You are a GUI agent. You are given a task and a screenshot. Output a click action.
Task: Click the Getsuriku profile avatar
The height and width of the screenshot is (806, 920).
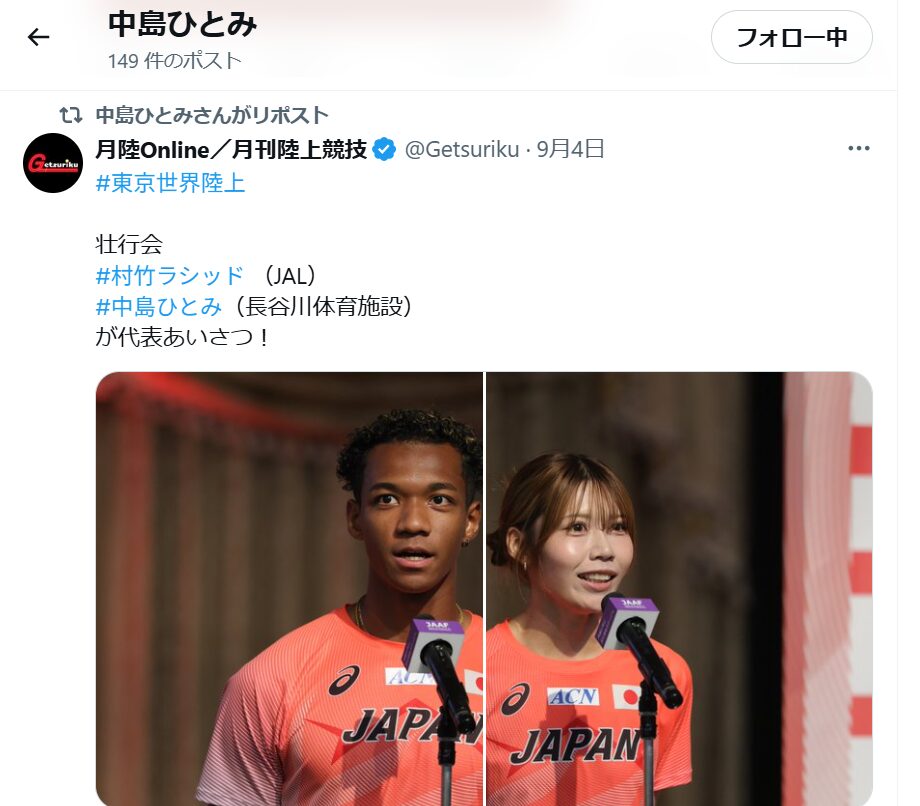[53, 163]
